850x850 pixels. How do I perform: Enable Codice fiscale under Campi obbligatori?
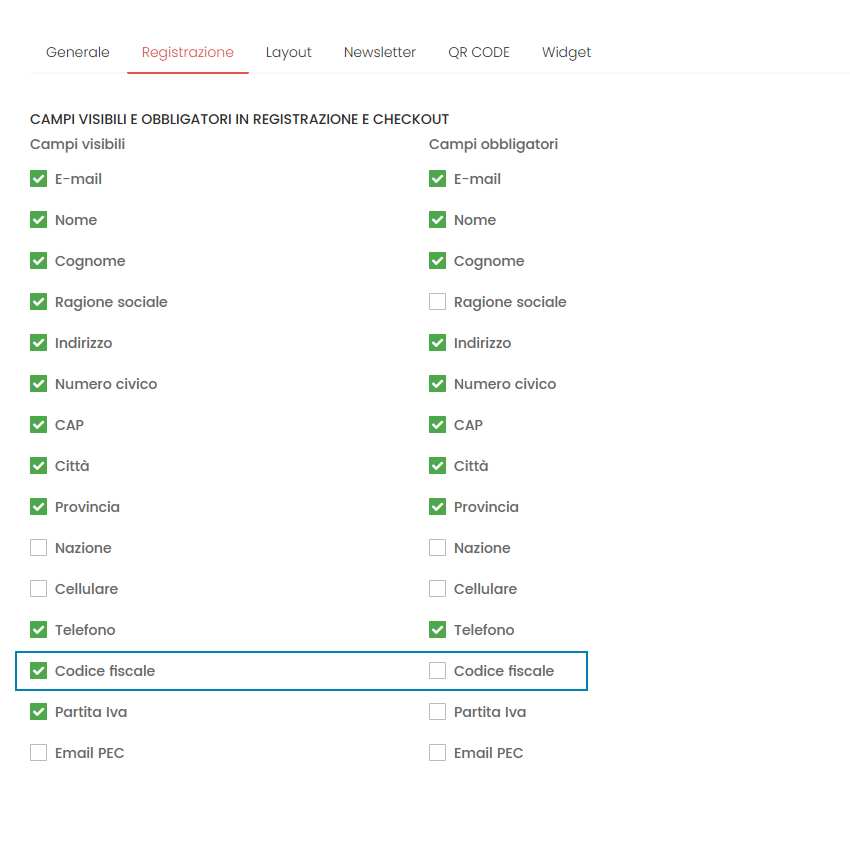pyautogui.click(x=437, y=671)
